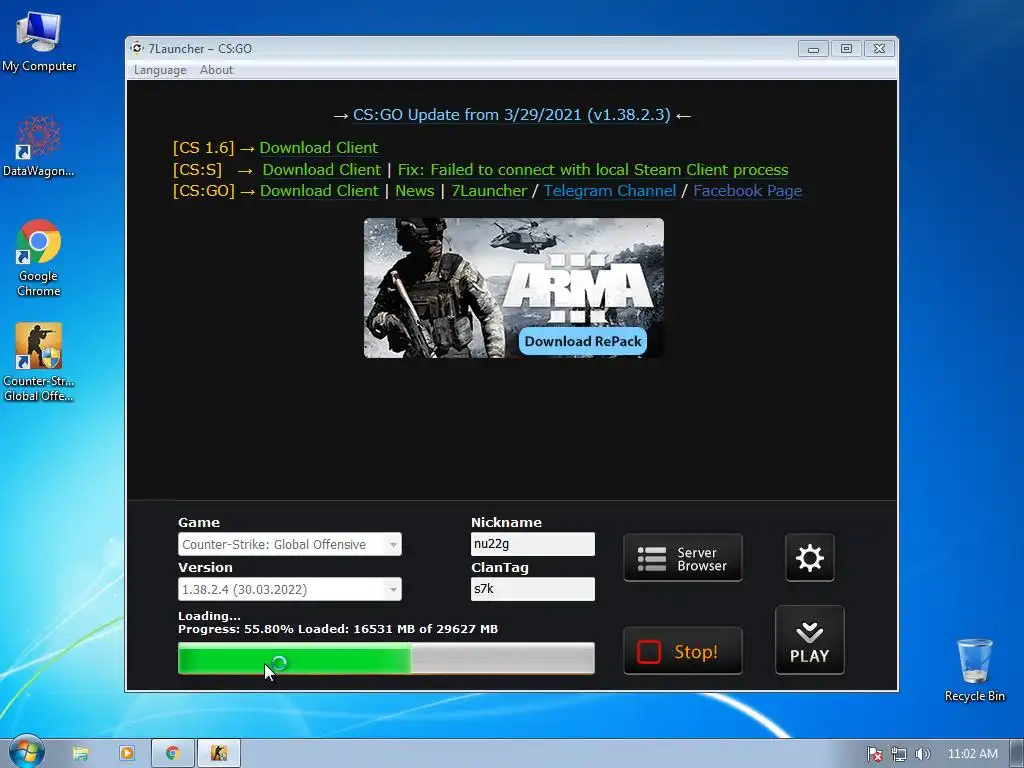Open the Steam Client process fix link

pyautogui.click(x=593, y=170)
